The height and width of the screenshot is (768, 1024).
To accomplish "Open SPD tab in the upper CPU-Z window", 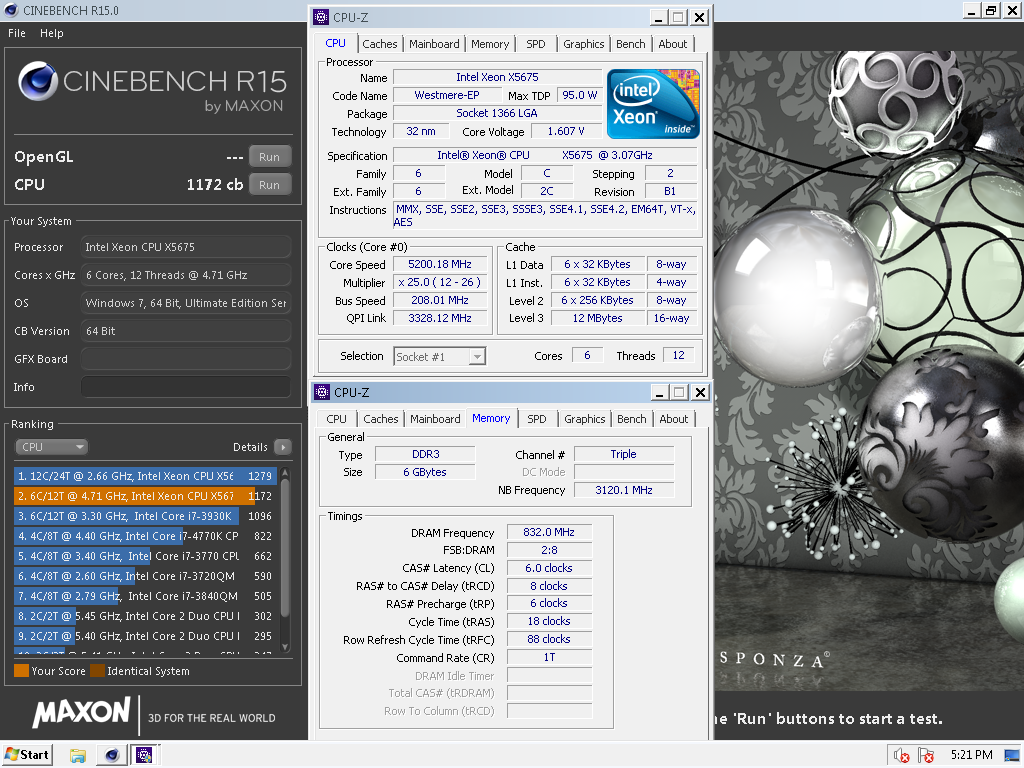I will coord(536,44).
